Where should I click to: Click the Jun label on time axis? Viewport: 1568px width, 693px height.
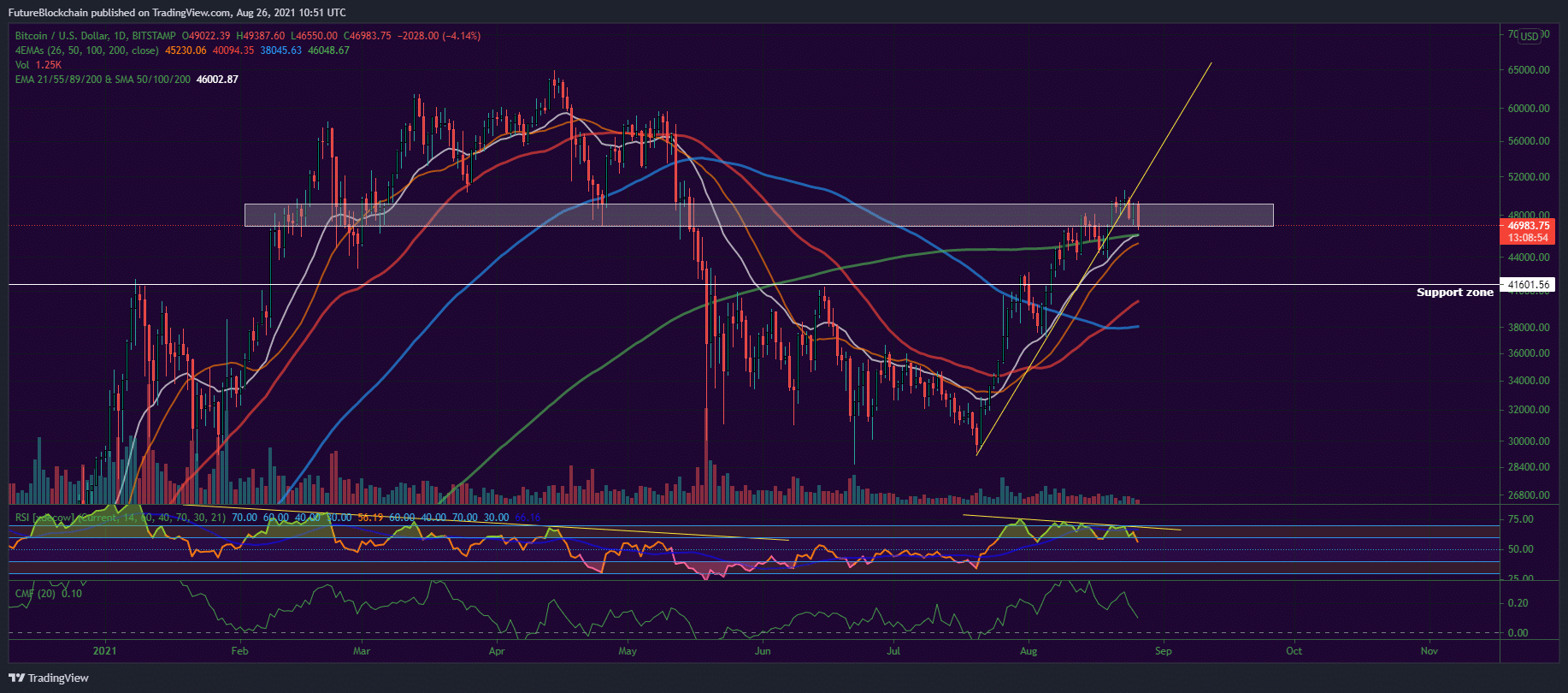tap(763, 651)
